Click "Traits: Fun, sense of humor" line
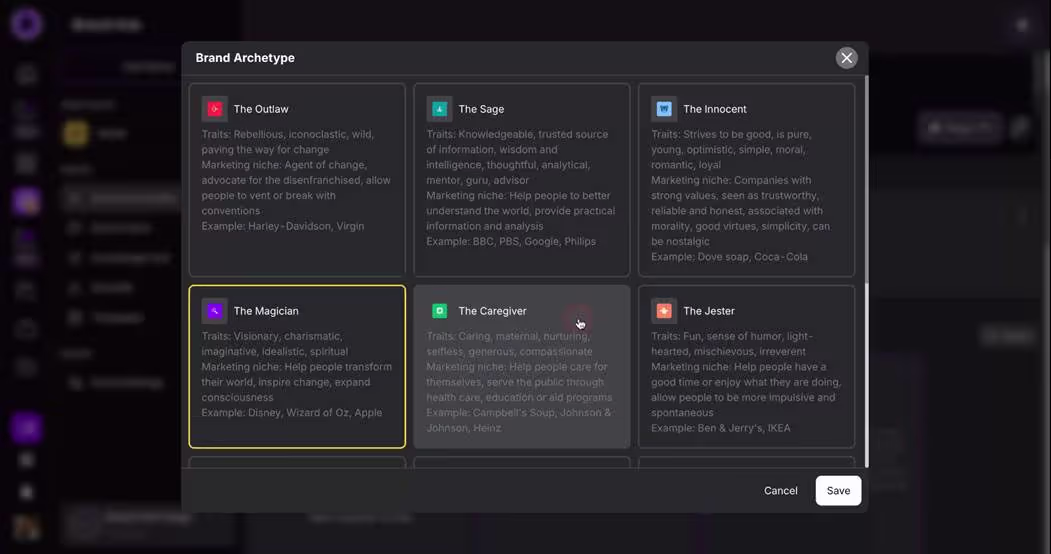Image resolution: width=1051 pixels, height=554 pixels. click(x=732, y=336)
